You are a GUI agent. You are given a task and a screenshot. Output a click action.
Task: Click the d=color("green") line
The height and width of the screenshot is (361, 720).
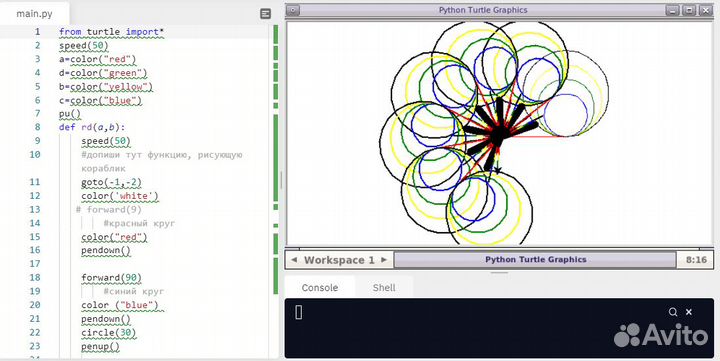click(x=103, y=73)
